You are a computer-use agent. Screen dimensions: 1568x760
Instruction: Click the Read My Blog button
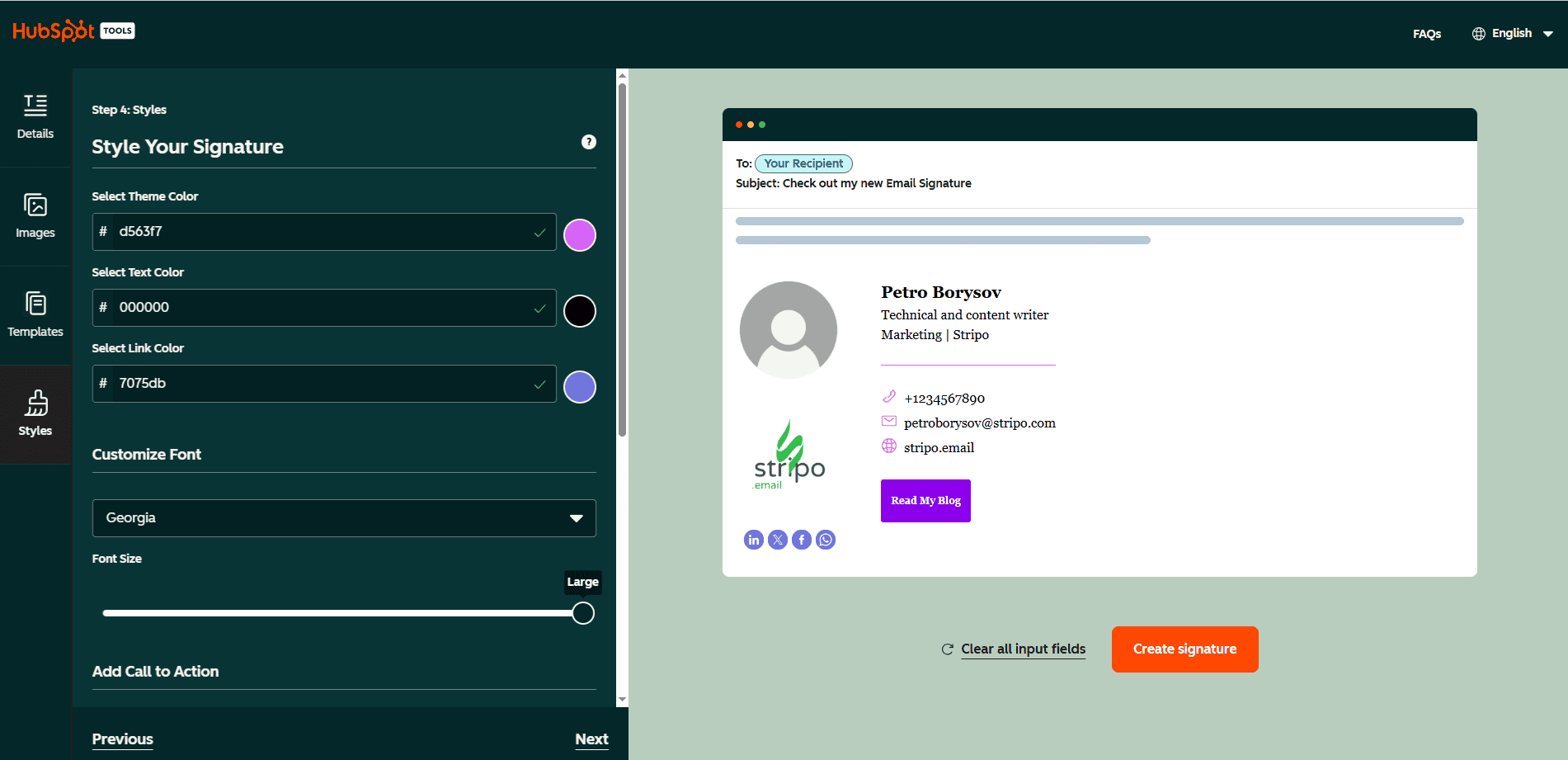coord(925,501)
